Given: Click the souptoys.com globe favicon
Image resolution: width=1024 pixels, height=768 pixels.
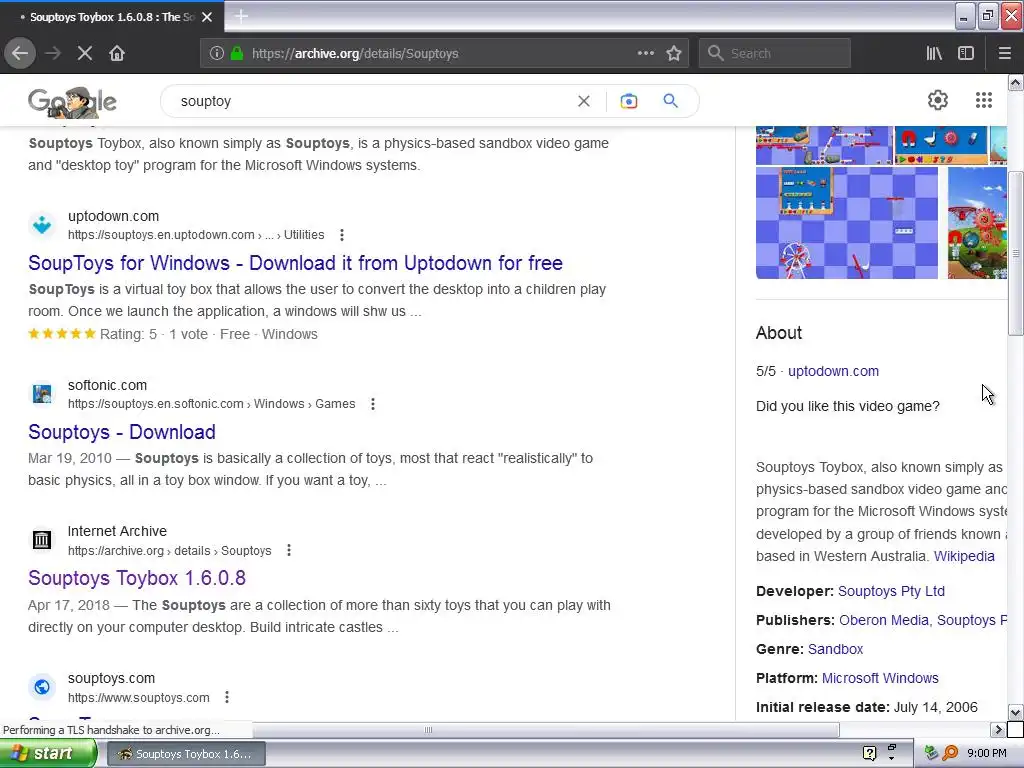Looking at the screenshot, I should (42, 687).
